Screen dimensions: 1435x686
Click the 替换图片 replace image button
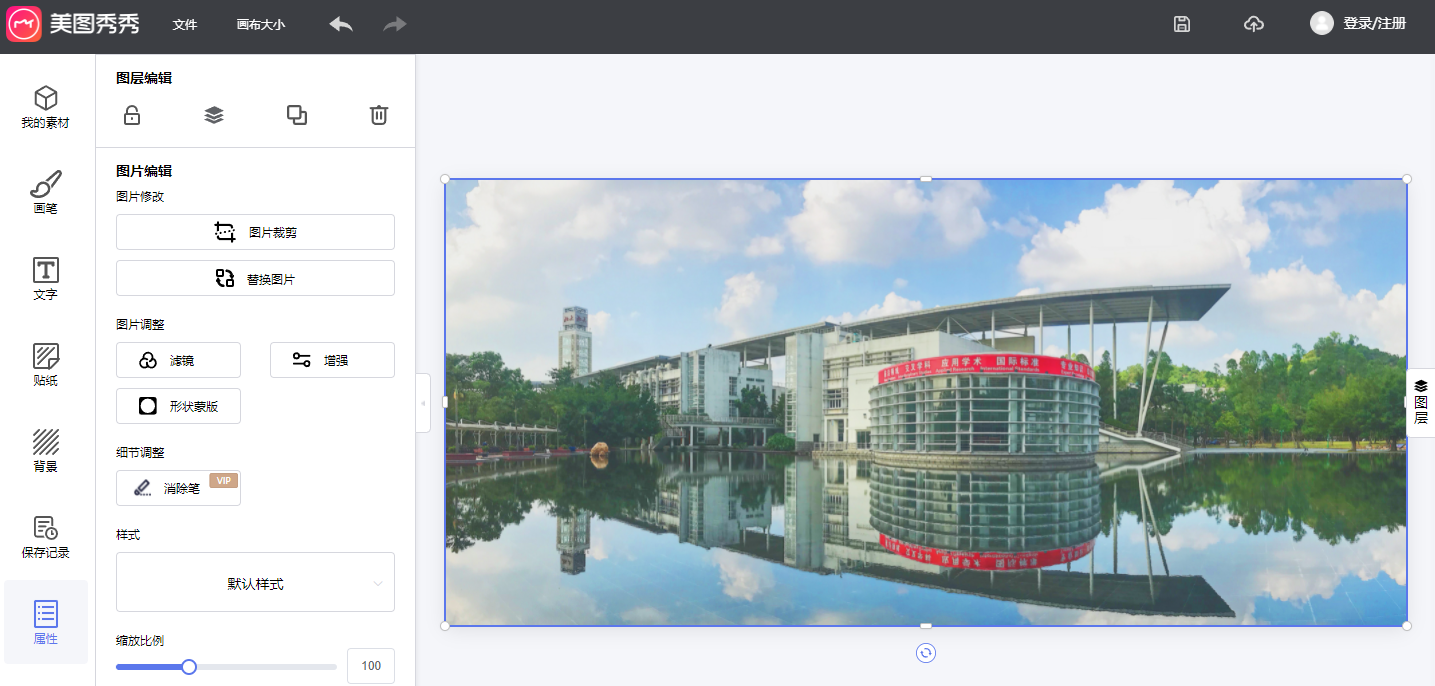[x=255, y=278]
